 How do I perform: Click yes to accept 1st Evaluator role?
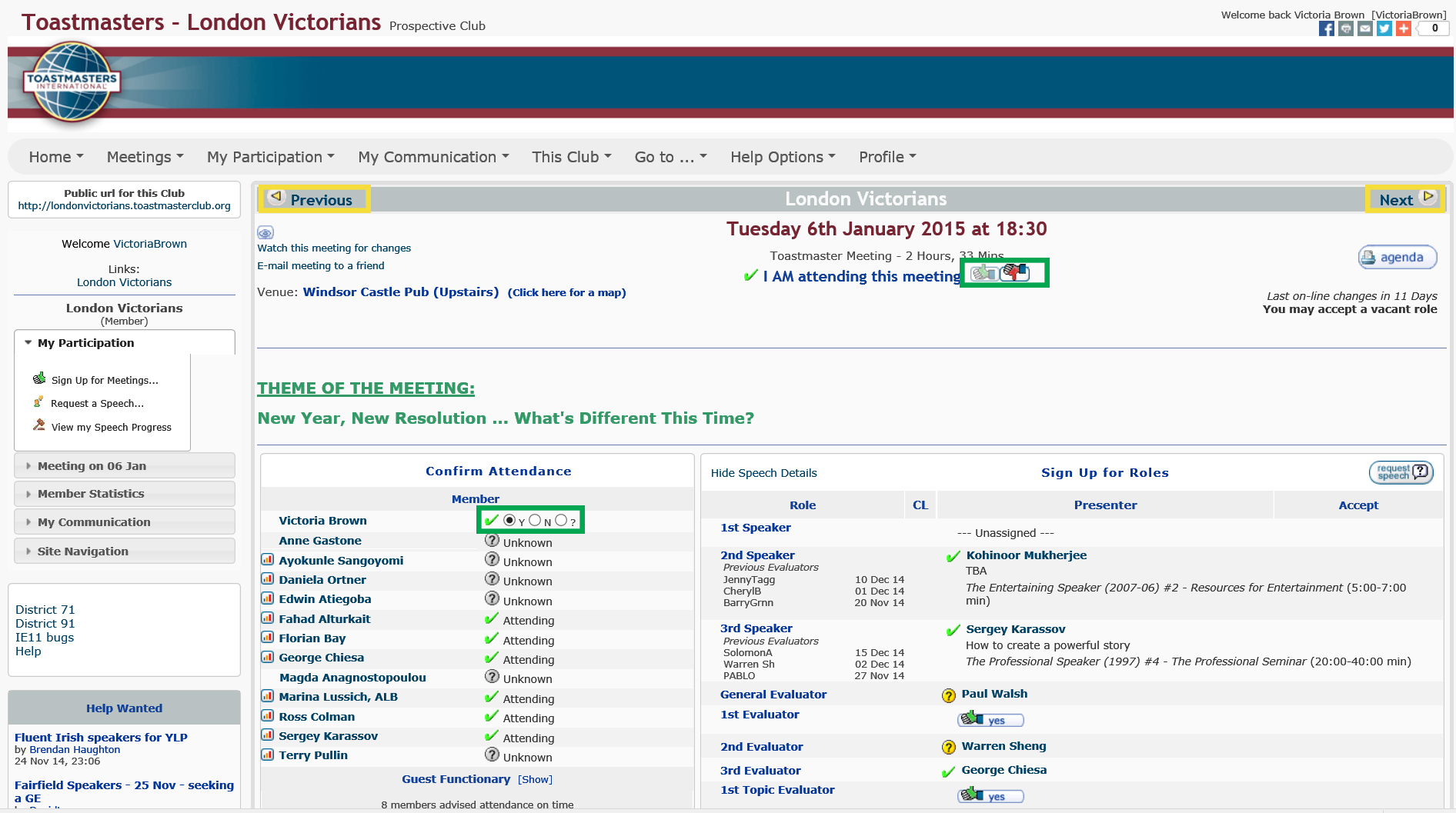pyautogui.click(x=990, y=720)
